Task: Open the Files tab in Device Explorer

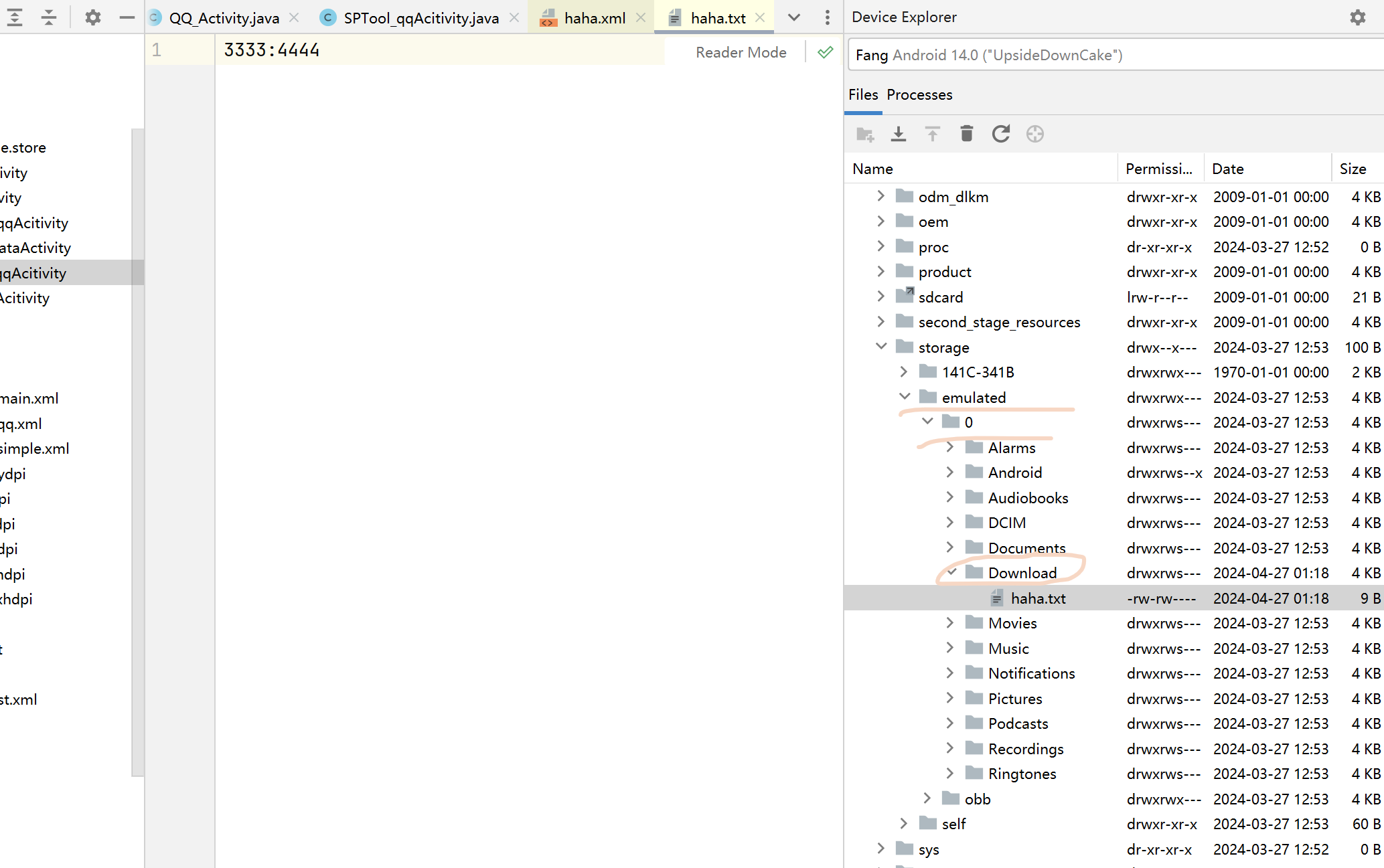Action: pos(863,95)
